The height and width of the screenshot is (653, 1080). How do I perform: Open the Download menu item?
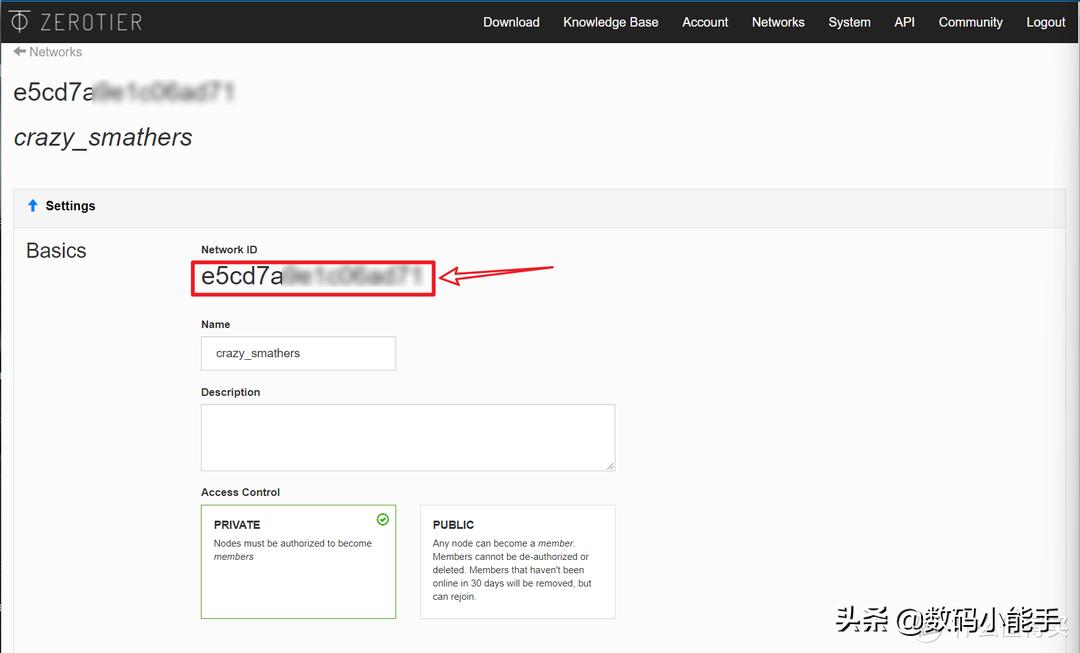tap(511, 22)
